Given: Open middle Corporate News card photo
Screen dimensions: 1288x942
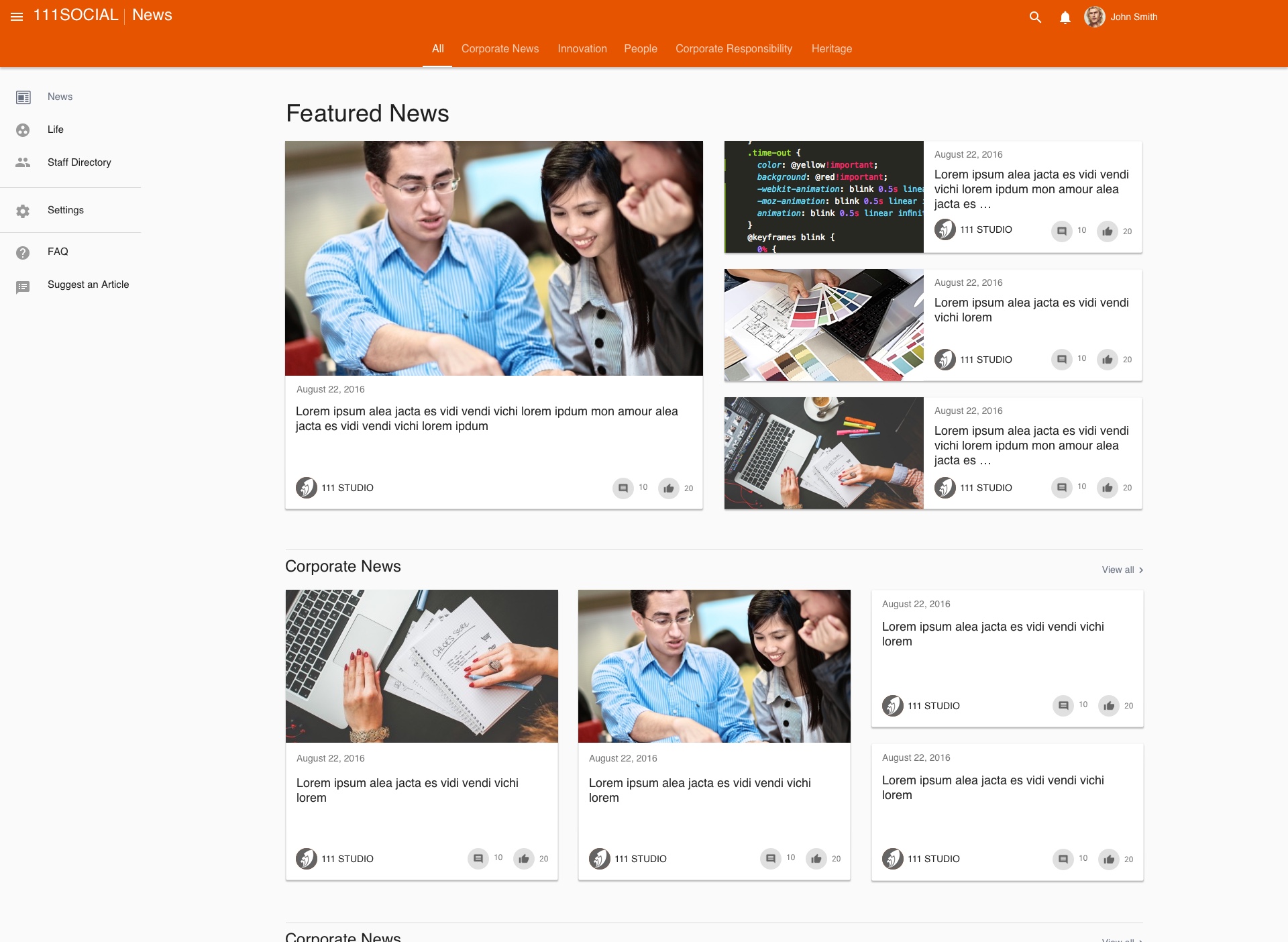Looking at the screenshot, I should 714,666.
